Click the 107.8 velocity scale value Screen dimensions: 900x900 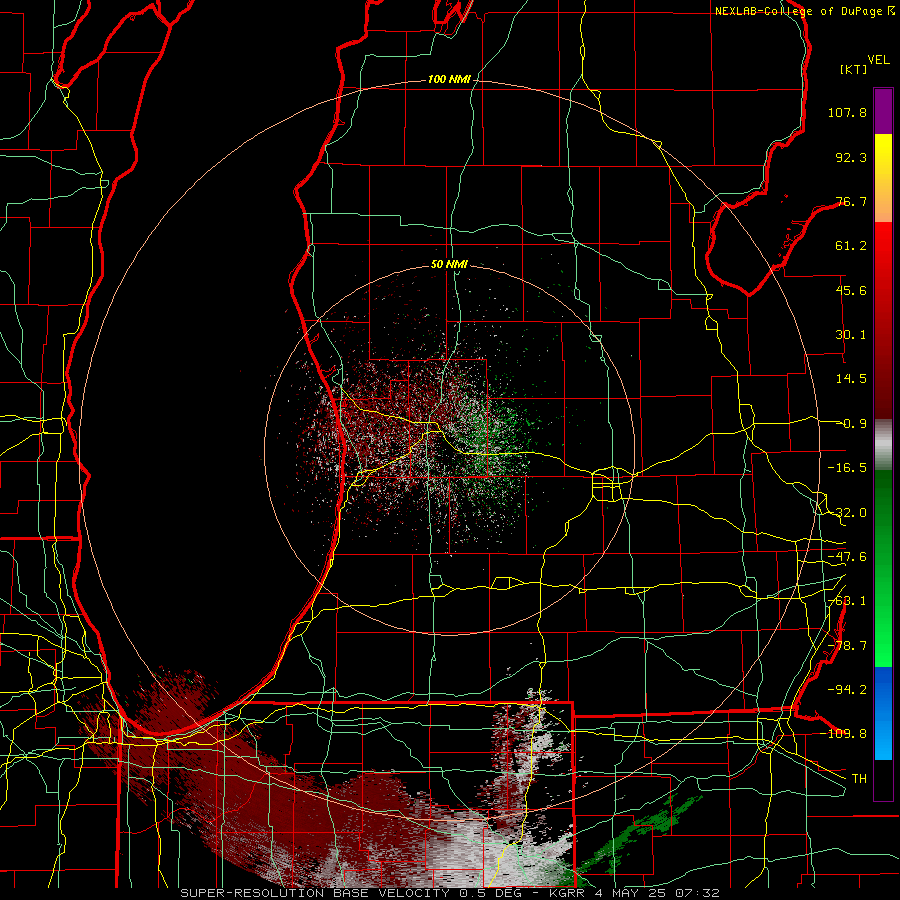click(x=847, y=112)
